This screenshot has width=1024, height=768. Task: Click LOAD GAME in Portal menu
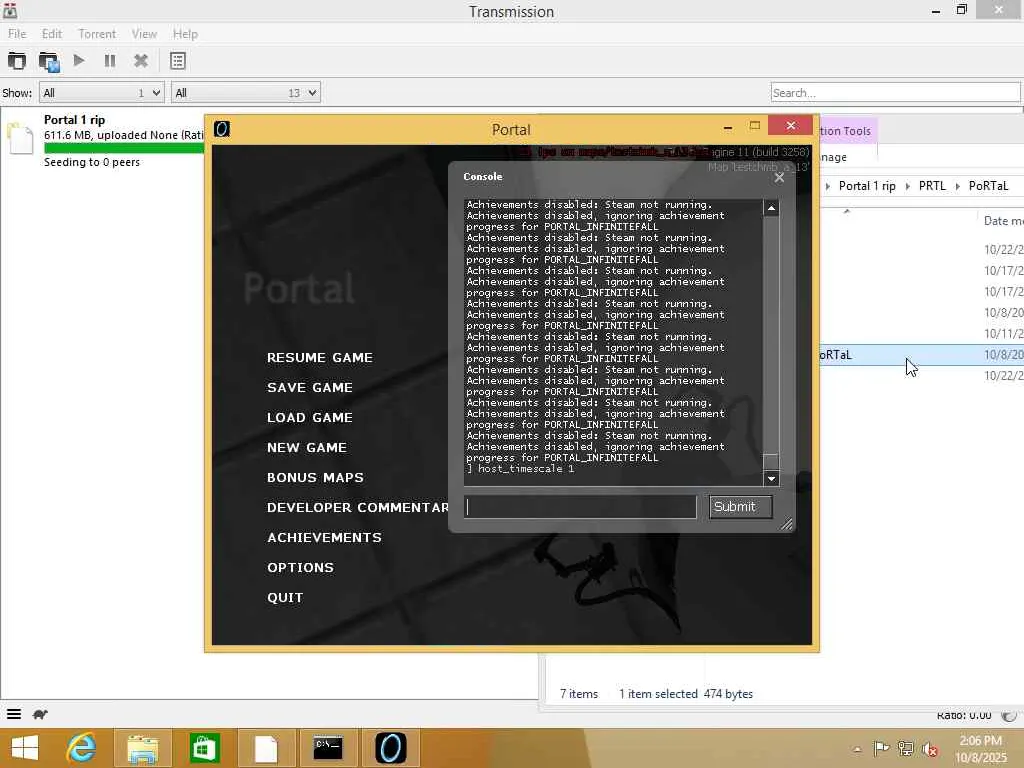pyautogui.click(x=310, y=418)
